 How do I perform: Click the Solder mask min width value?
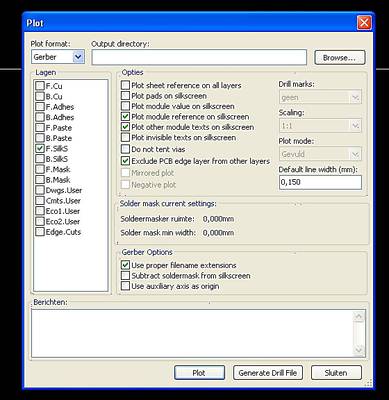point(218,233)
